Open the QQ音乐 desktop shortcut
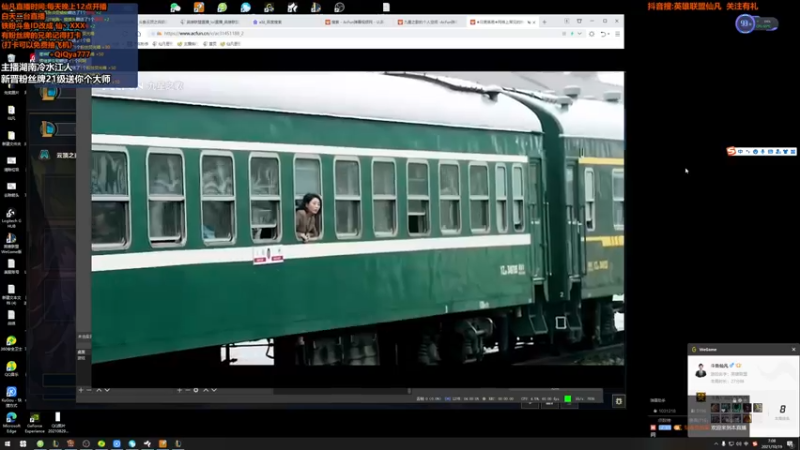Screen dimensions: 800x450 (11, 369)
